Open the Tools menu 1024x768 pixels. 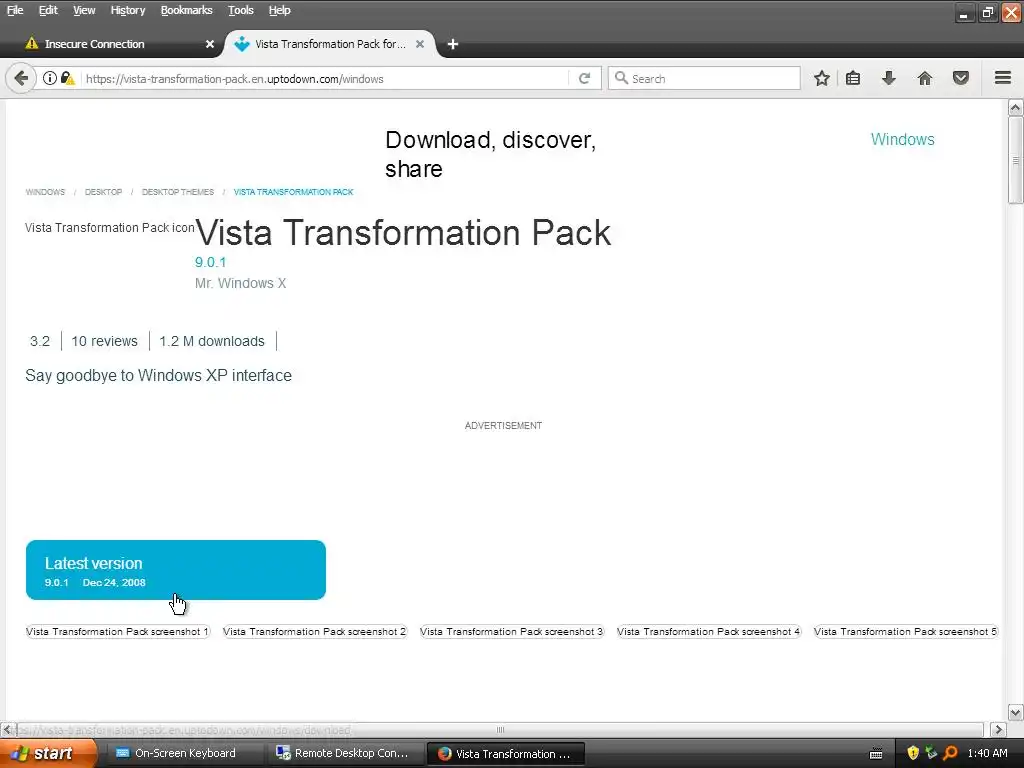(x=240, y=10)
